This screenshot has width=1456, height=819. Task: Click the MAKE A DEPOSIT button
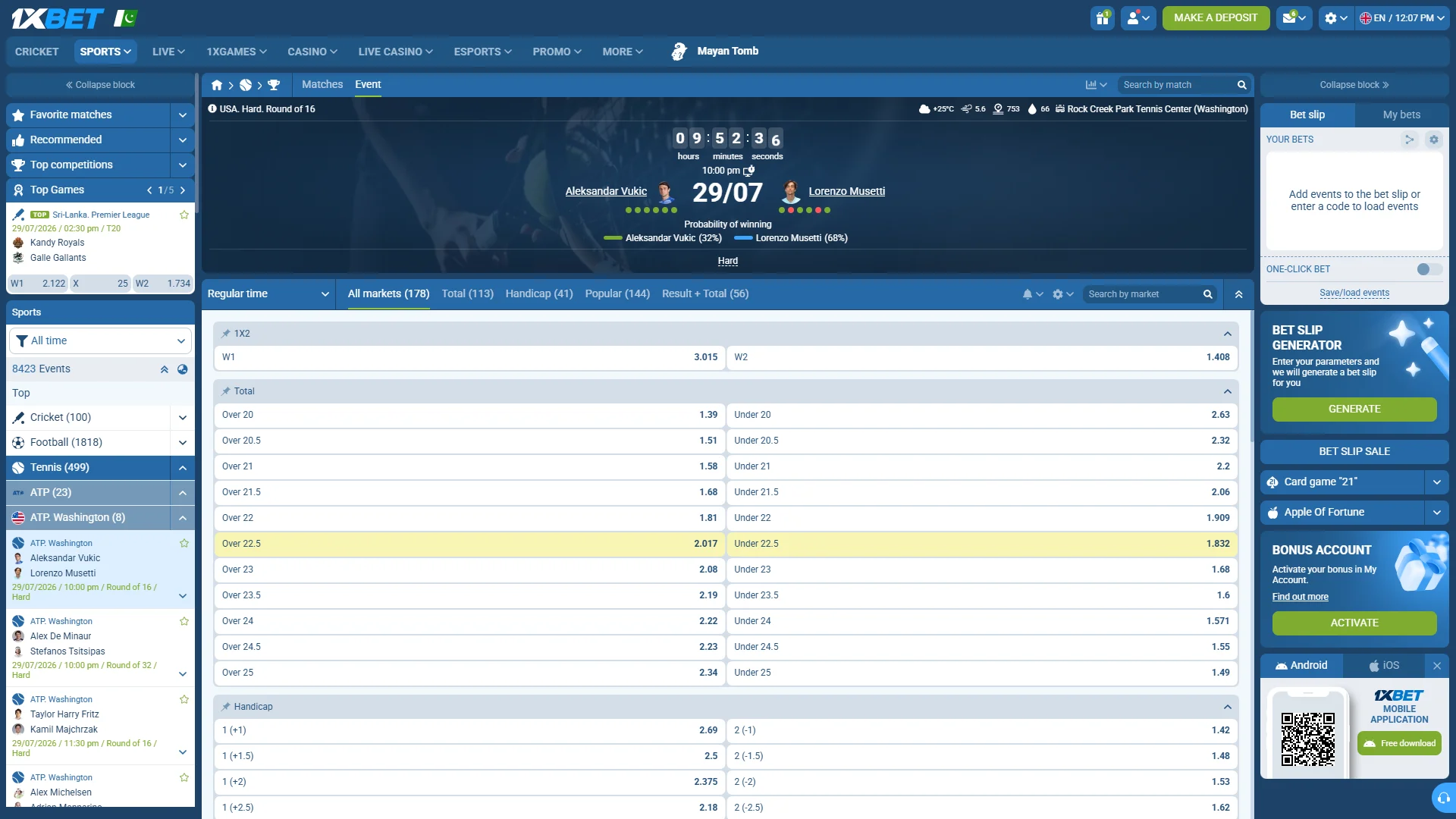pos(1216,18)
